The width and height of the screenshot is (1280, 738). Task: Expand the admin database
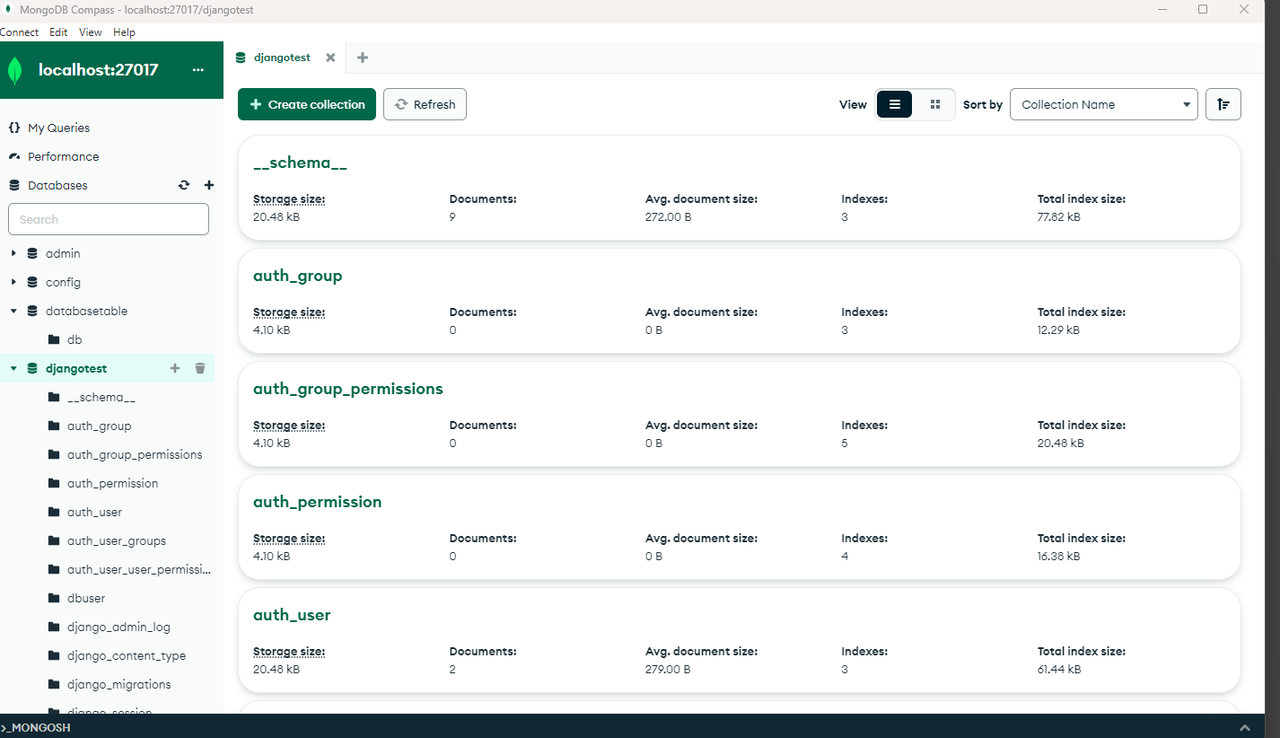tap(14, 253)
